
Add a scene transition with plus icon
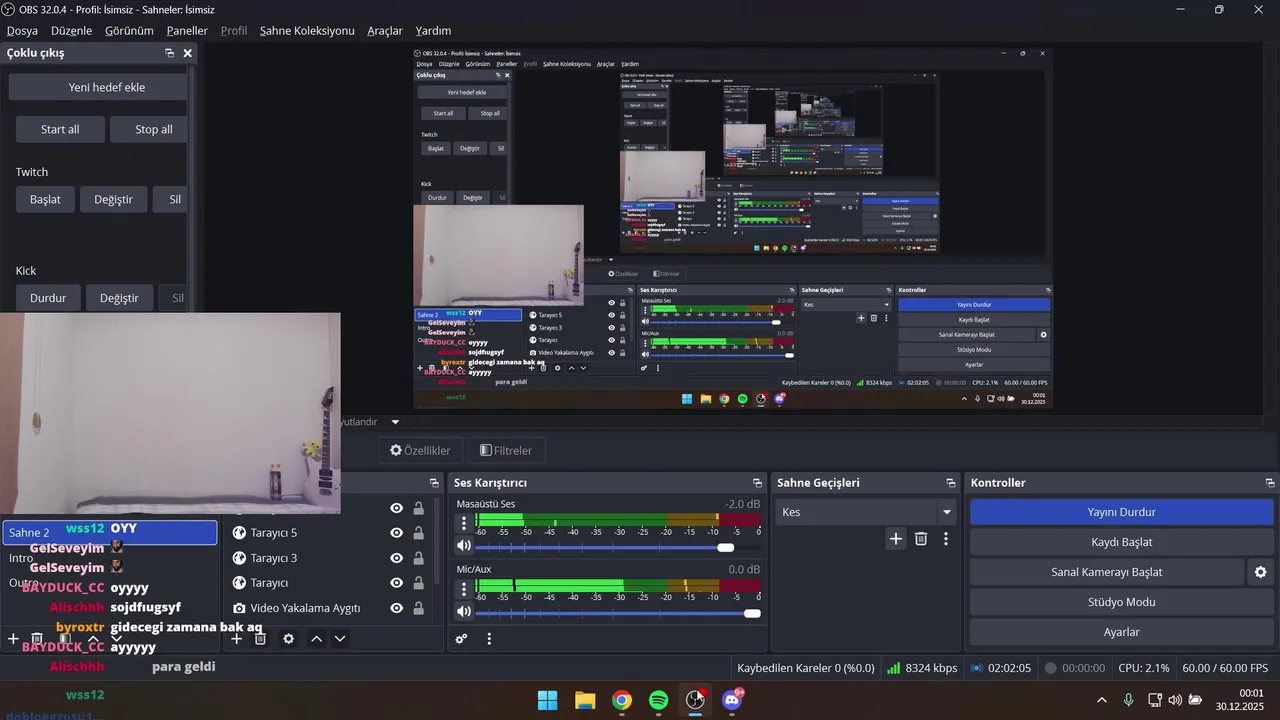pos(896,539)
